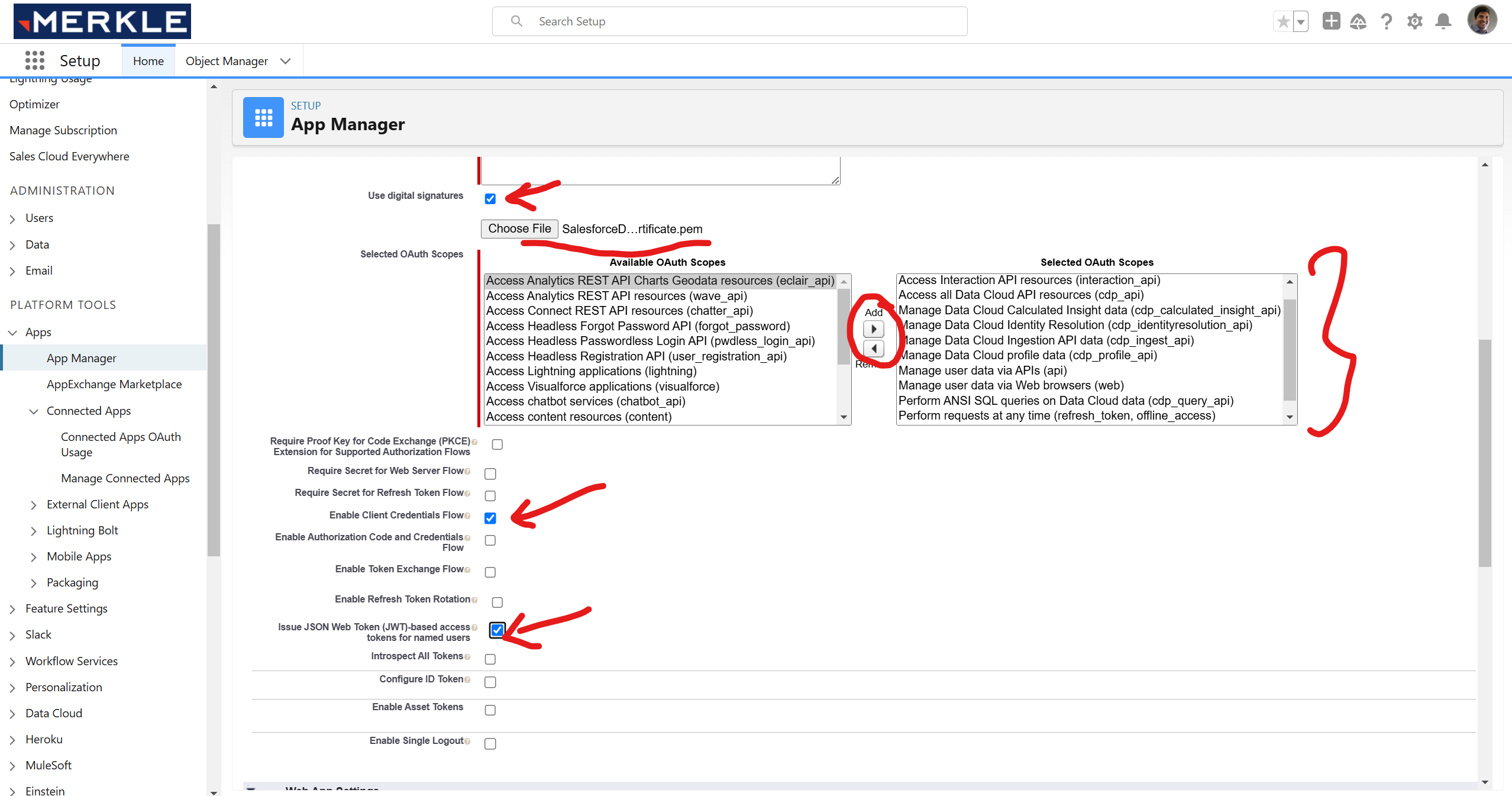Image resolution: width=1512 pixels, height=796 pixels.
Task: Click the Help question mark icon
Action: pyautogui.click(x=1387, y=22)
